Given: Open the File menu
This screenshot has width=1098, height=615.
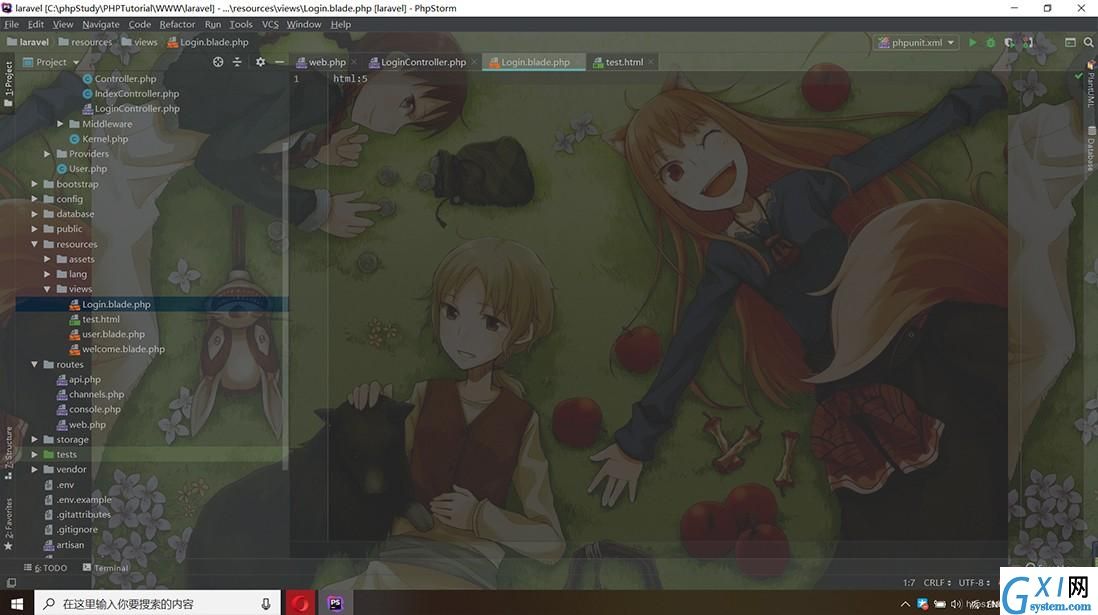Looking at the screenshot, I should (11, 25).
